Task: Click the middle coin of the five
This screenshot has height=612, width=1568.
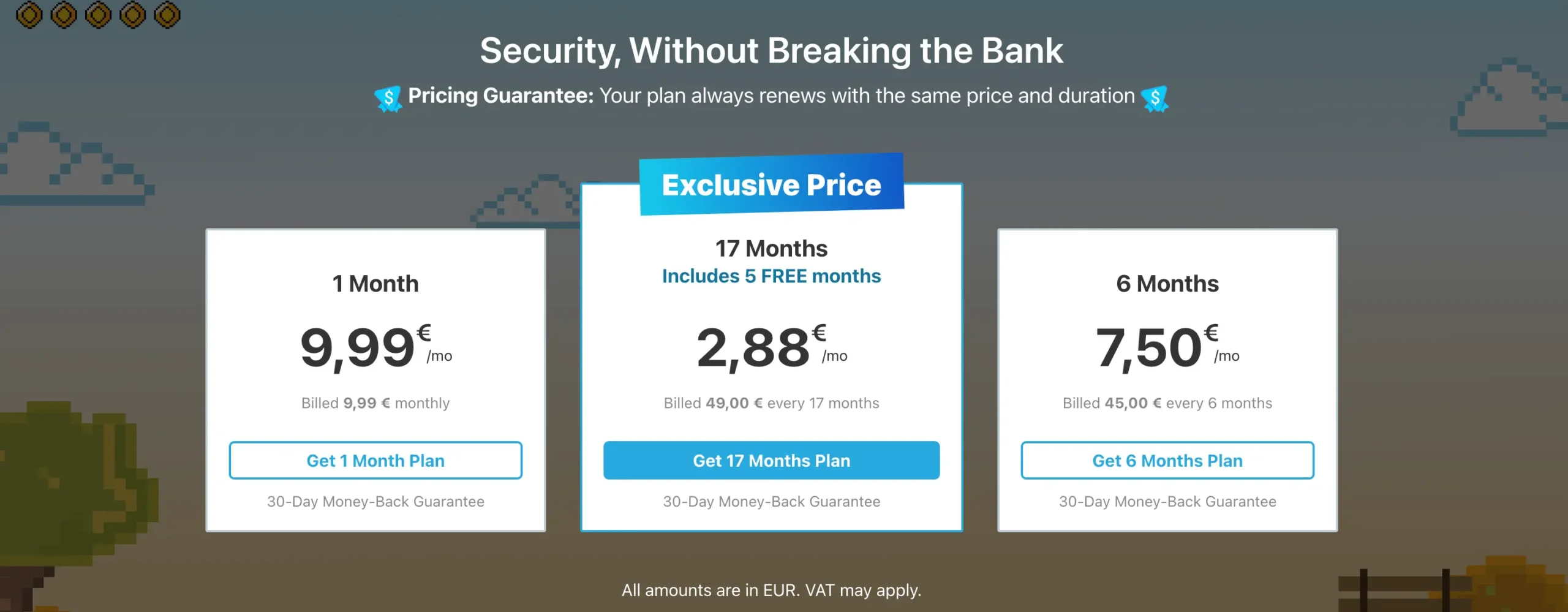Action: [x=98, y=15]
